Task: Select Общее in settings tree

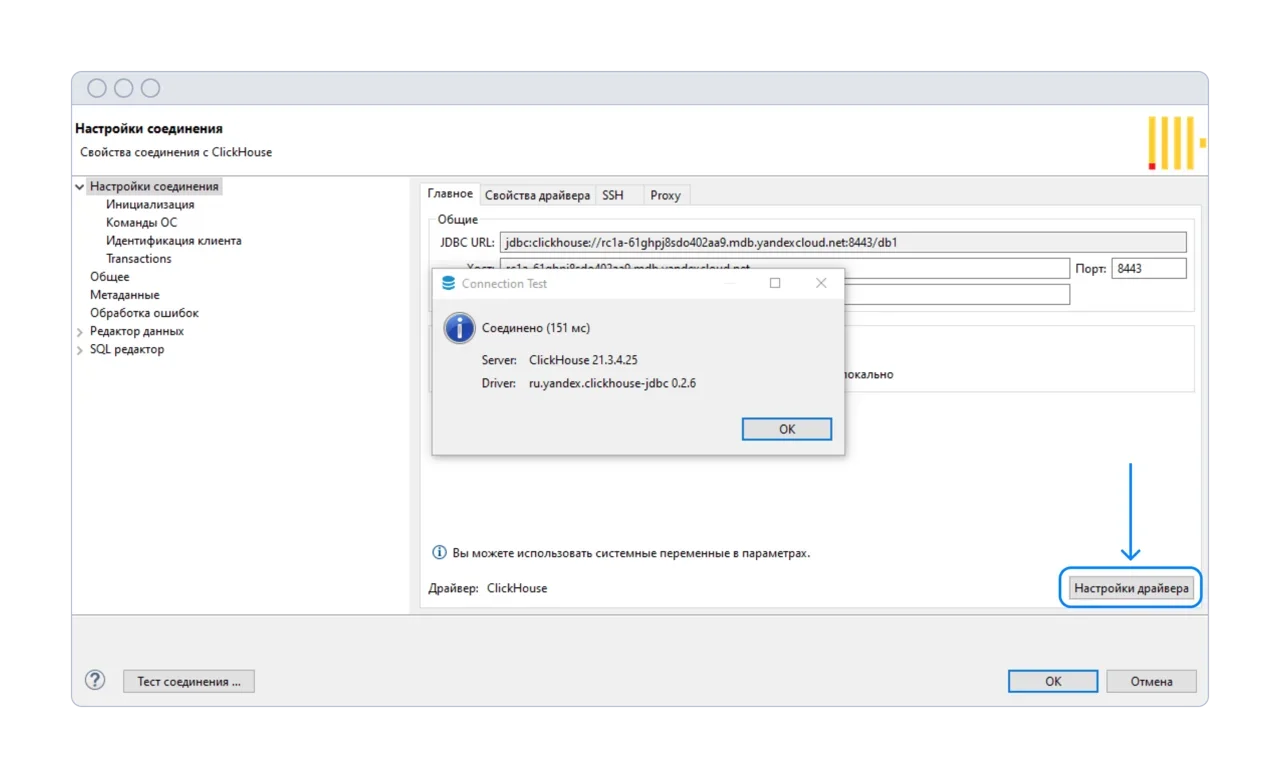Action: point(109,277)
